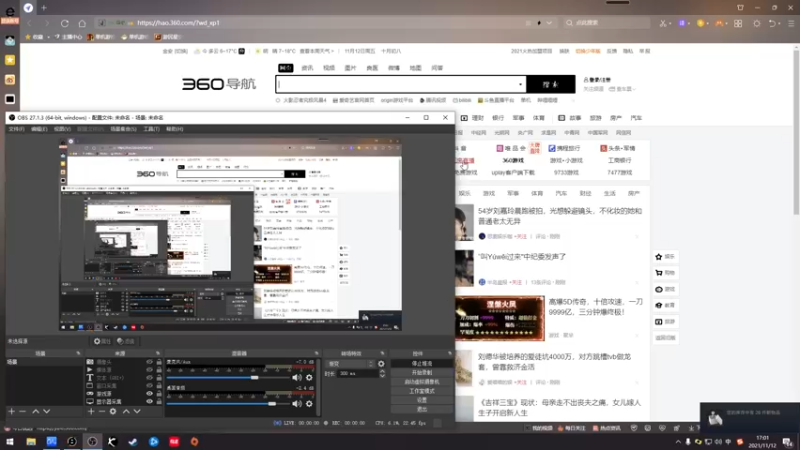This screenshot has width=800, height=450.
Task: Open the OBS 场景集合(S) menu
Action: (123, 129)
